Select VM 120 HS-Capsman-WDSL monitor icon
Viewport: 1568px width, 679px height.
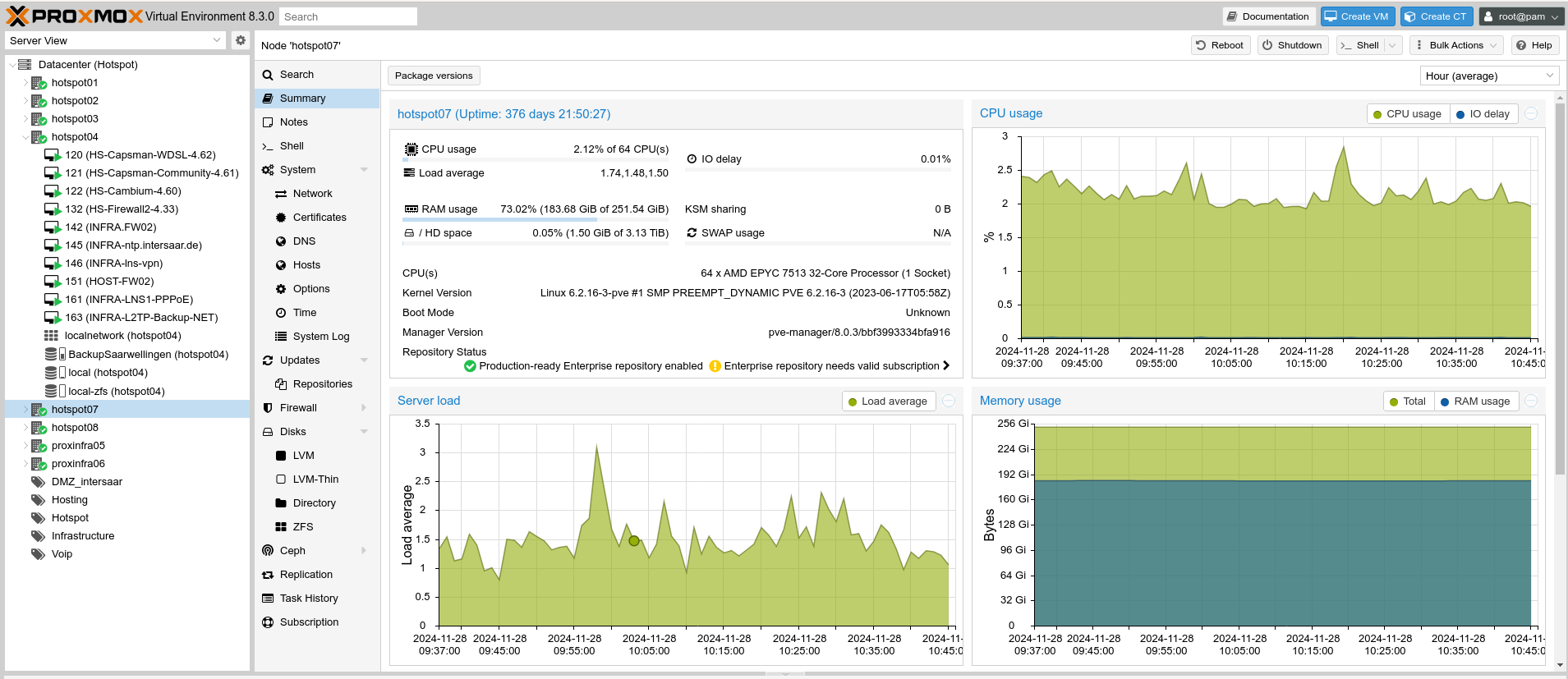[53, 155]
